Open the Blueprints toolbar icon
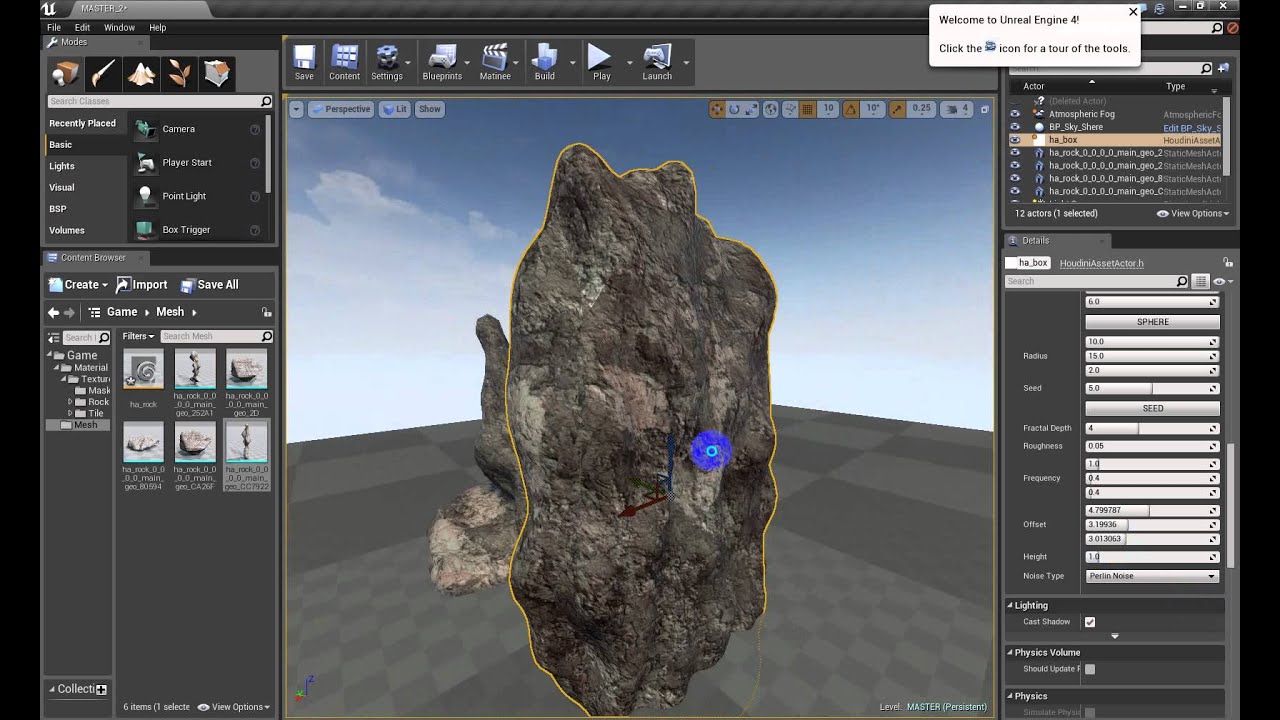This screenshot has height=720, width=1280. pos(442,62)
